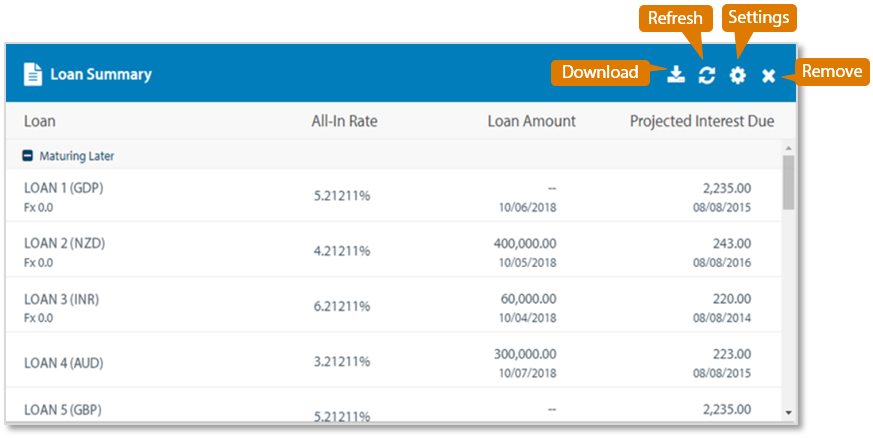Click the Loan Amount column header
Image resolution: width=873 pixels, height=438 pixels.
(x=531, y=121)
